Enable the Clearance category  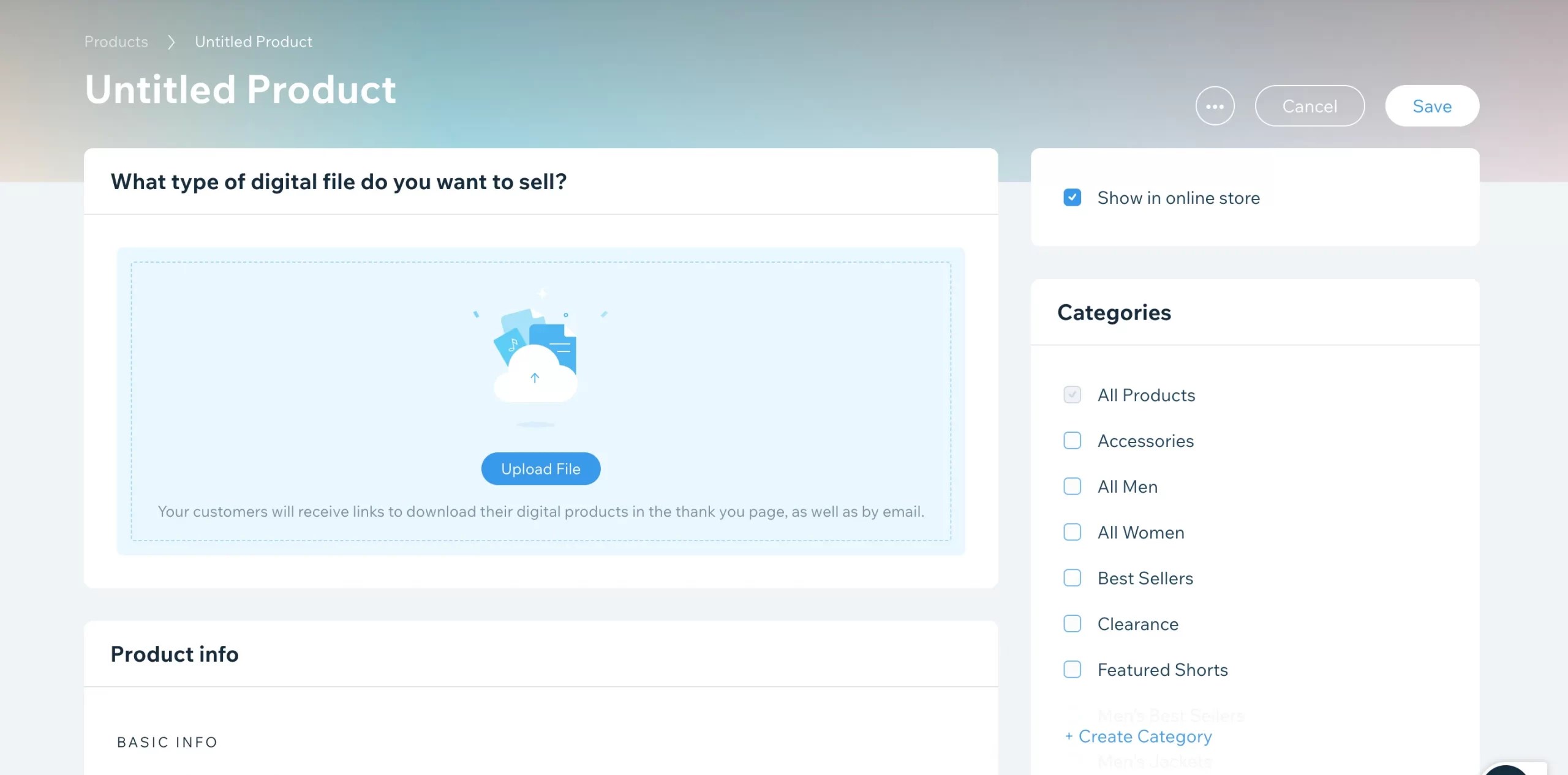click(x=1072, y=624)
